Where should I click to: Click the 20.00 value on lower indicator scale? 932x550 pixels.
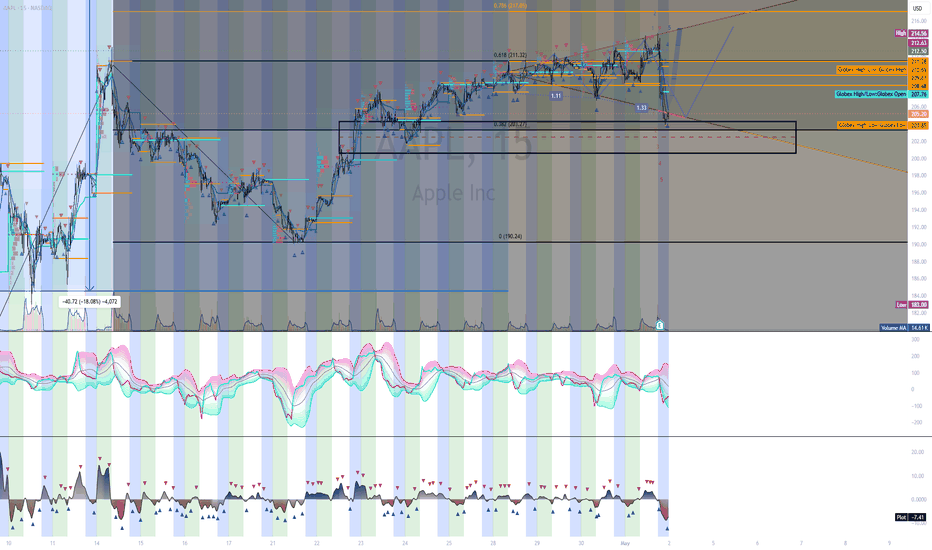tap(918, 452)
